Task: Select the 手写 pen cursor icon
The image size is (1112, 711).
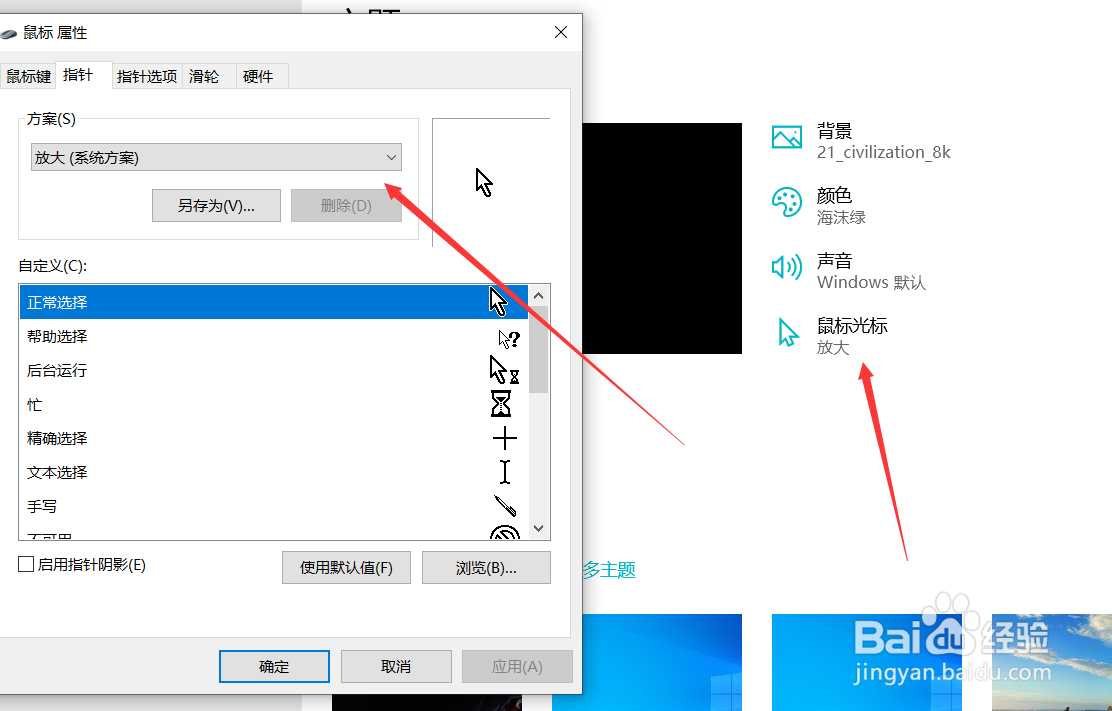Action: (x=150, y=506)
